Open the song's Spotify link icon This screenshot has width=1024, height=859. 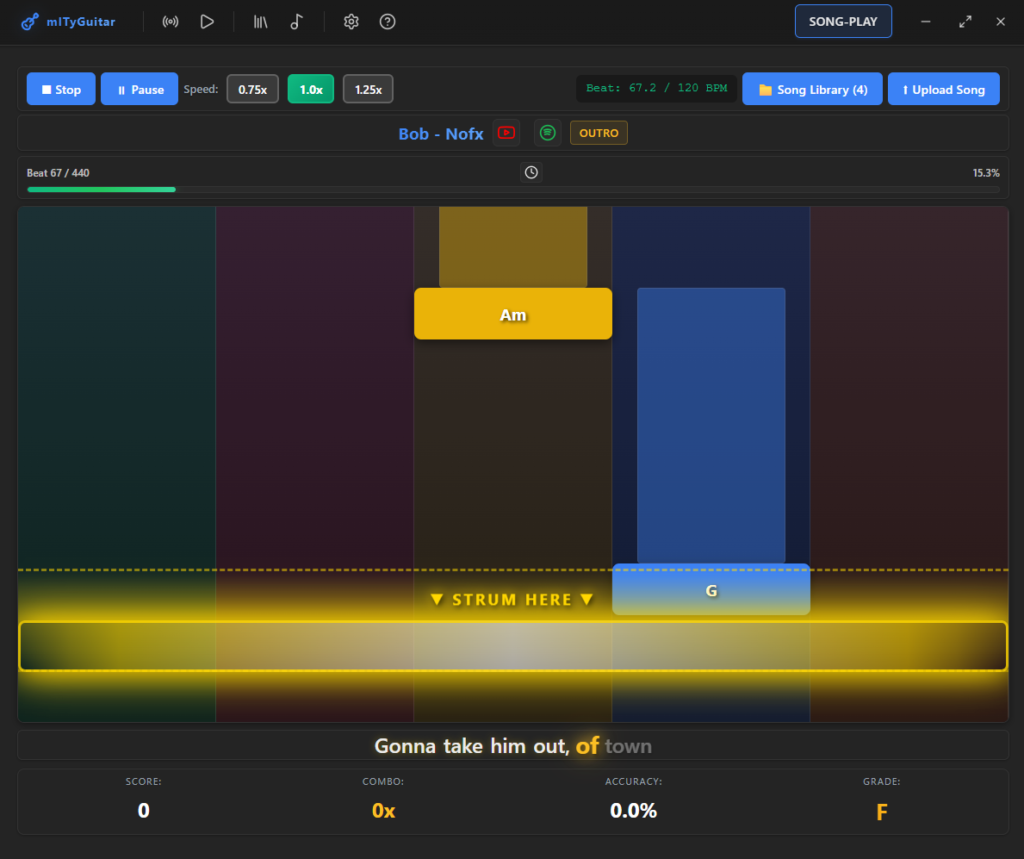point(547,133)
